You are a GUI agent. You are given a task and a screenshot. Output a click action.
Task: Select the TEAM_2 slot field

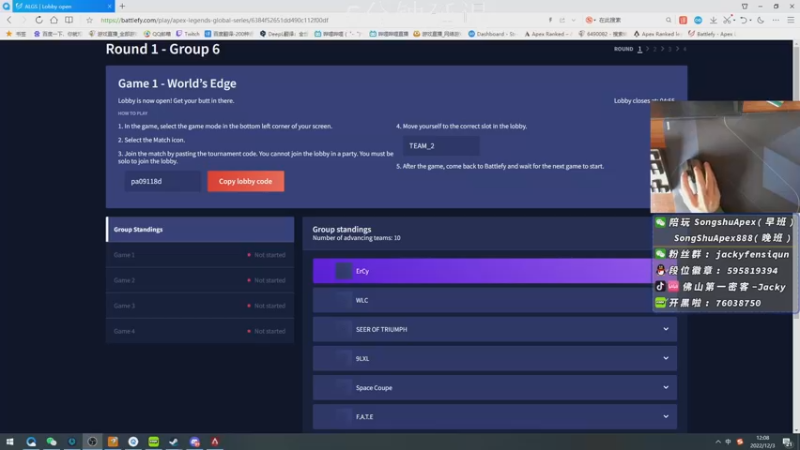tap(441, 146)
